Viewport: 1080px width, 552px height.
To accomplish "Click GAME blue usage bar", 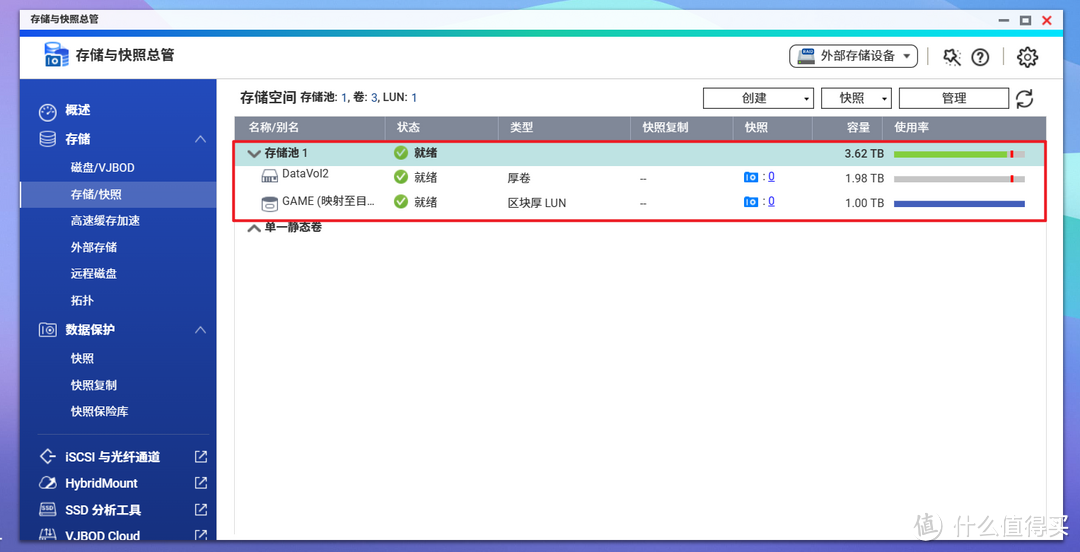I will click(x=959, y=204).
